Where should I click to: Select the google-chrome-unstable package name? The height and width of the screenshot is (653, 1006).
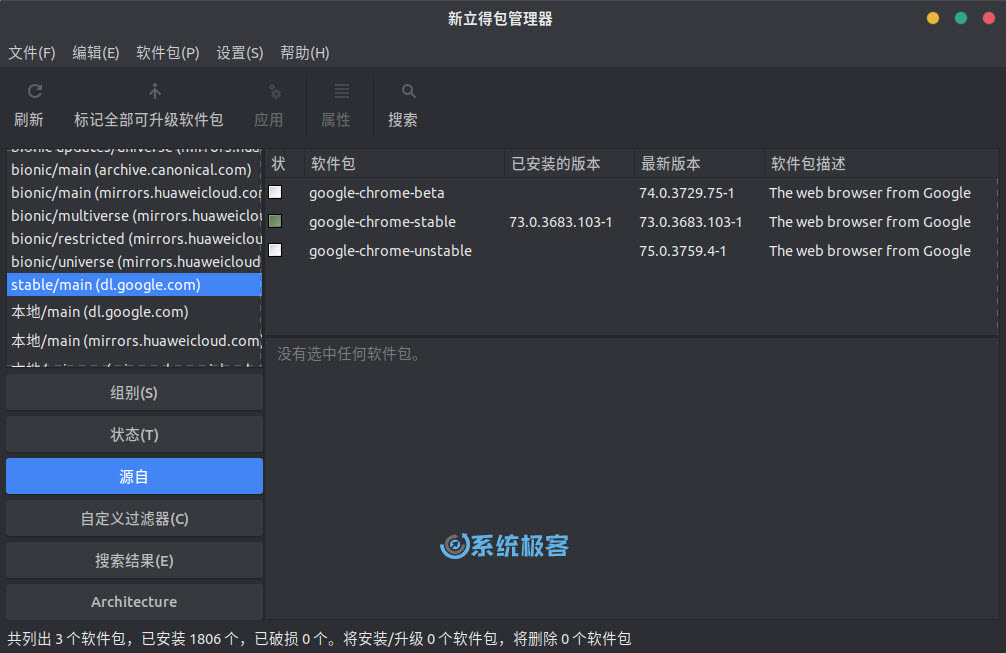(390, 250)
